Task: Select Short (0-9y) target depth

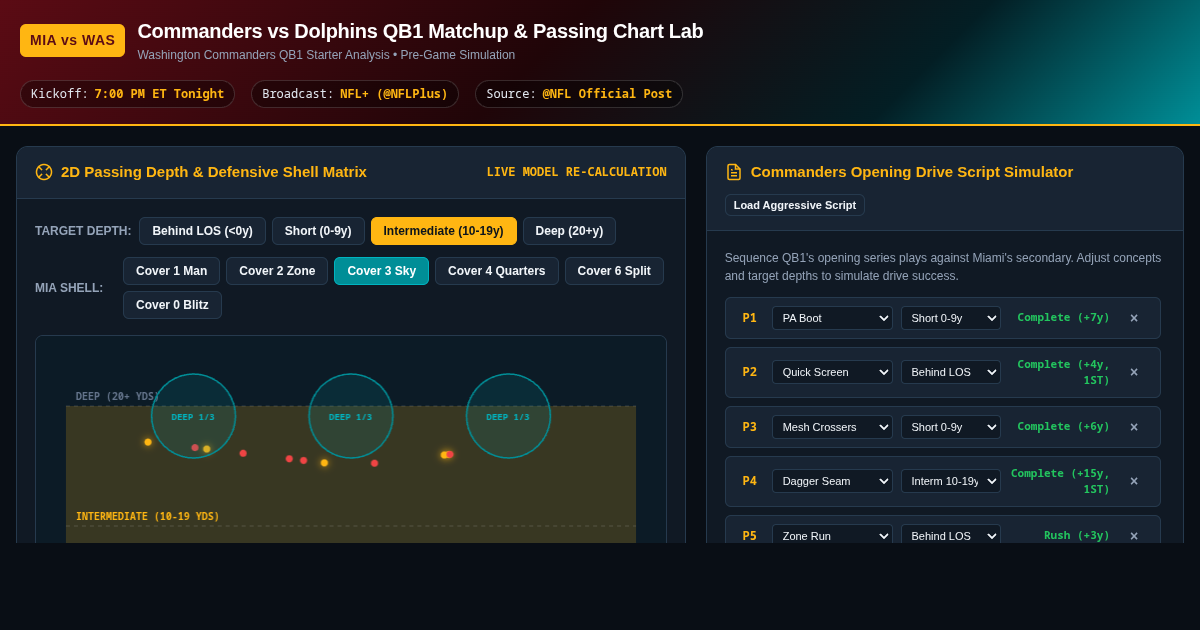Action: point(318,231)
